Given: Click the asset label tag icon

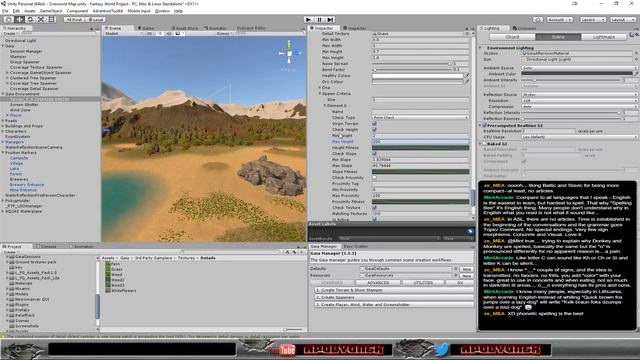Looking at the screenshot, I should (x=470, y=231).
